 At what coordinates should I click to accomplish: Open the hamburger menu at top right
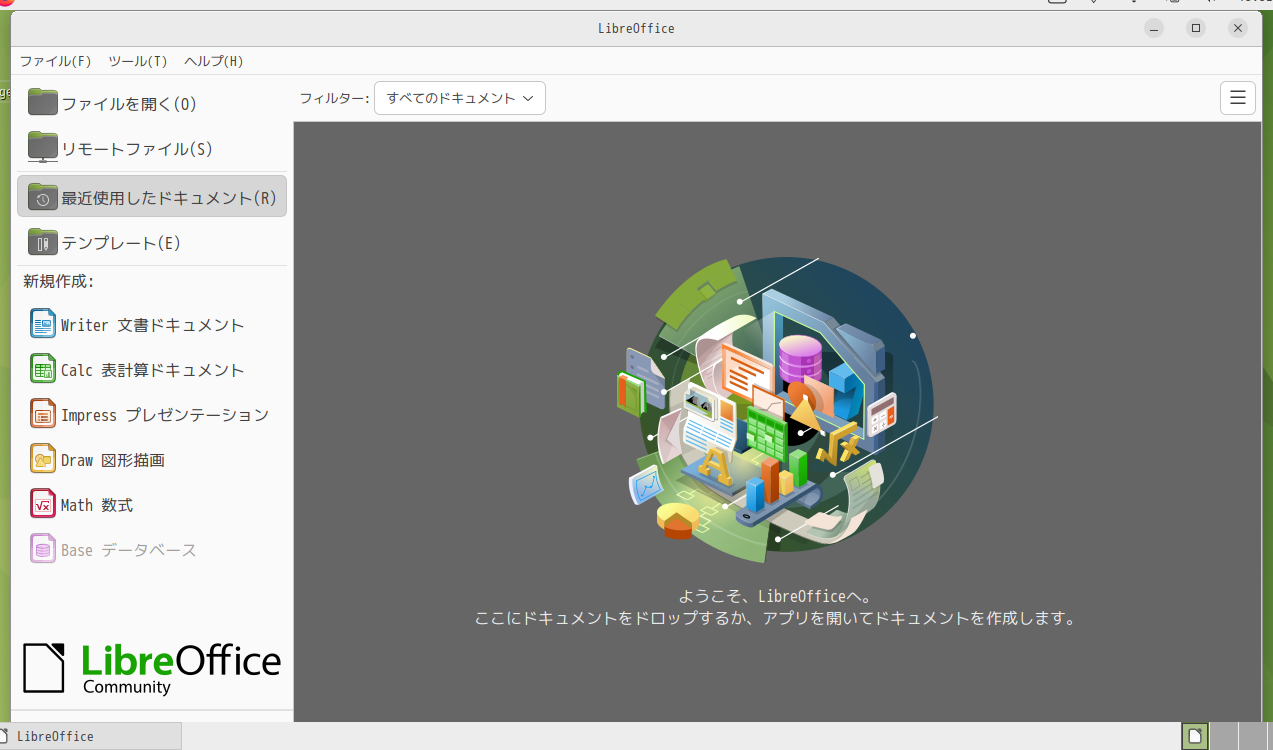click(x=1237, y=98)
